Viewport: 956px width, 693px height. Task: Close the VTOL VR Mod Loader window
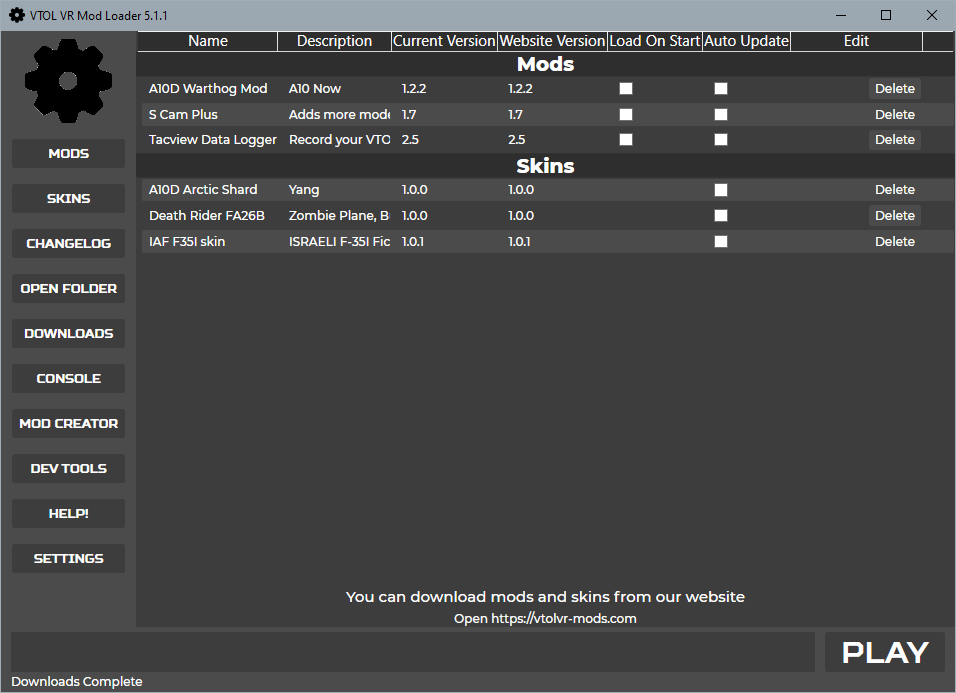(x=932, y=15)
